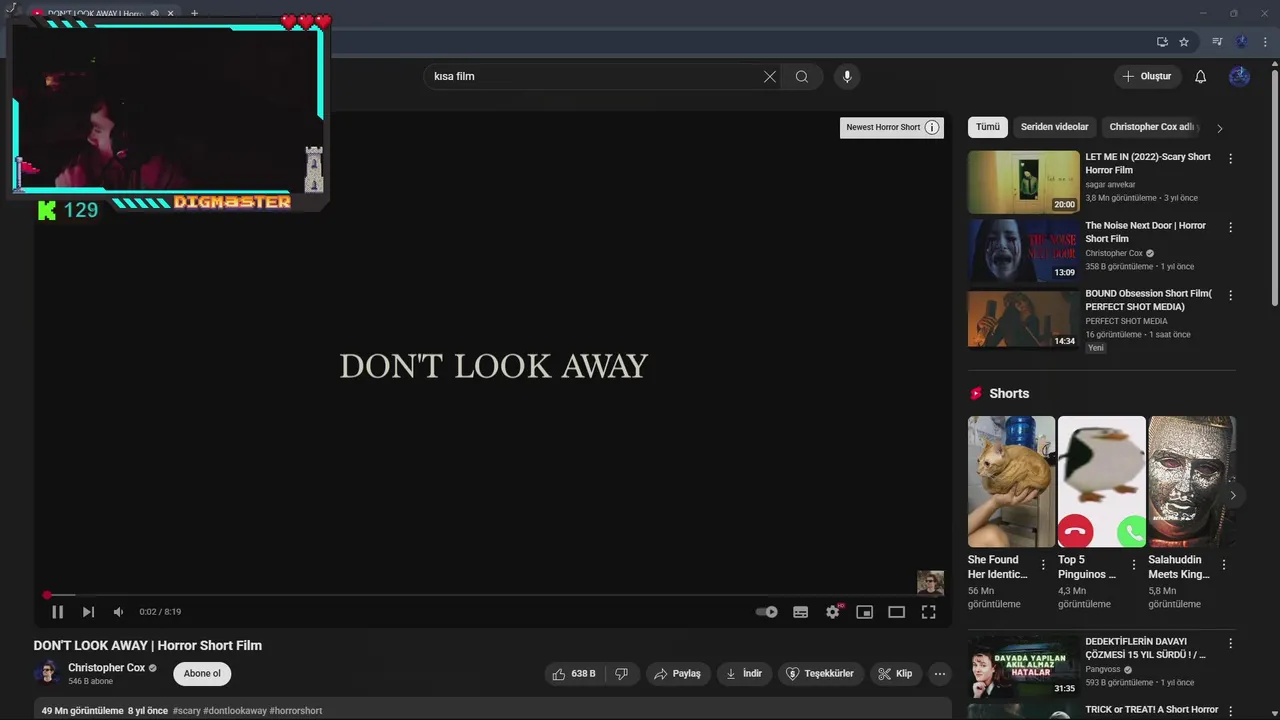This screenshot has width=1280, height=720.
Task: Switch to miniplayer mode
Action: coord(865,612)
